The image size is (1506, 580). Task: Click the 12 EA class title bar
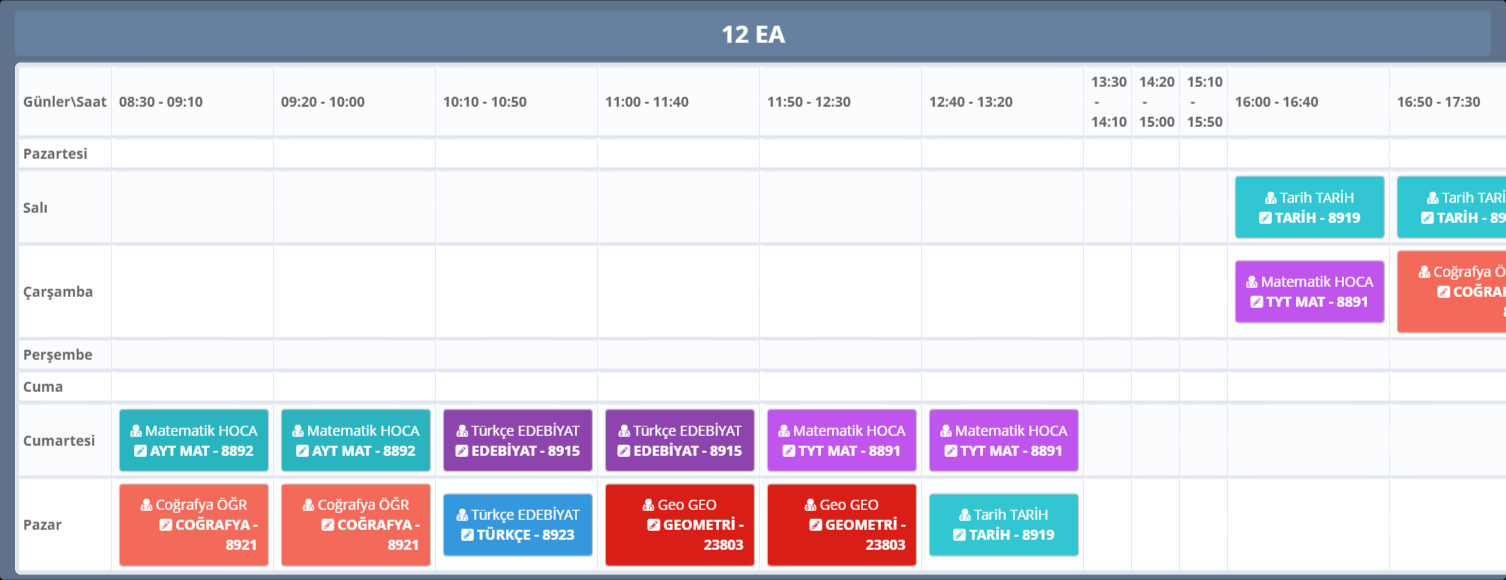point(752,34)
